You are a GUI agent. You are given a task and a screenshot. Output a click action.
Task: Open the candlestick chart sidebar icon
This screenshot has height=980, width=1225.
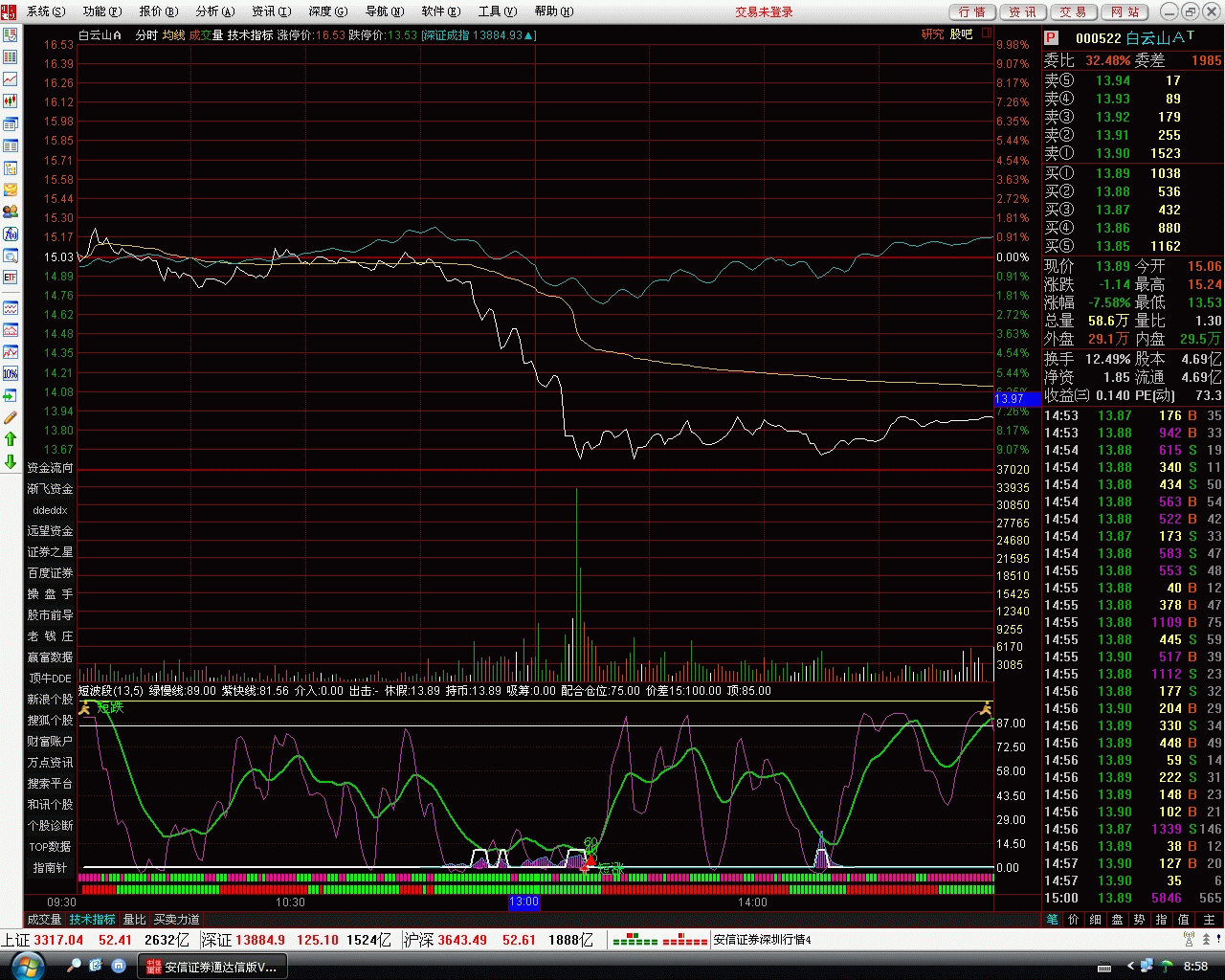tap(11, 101)
